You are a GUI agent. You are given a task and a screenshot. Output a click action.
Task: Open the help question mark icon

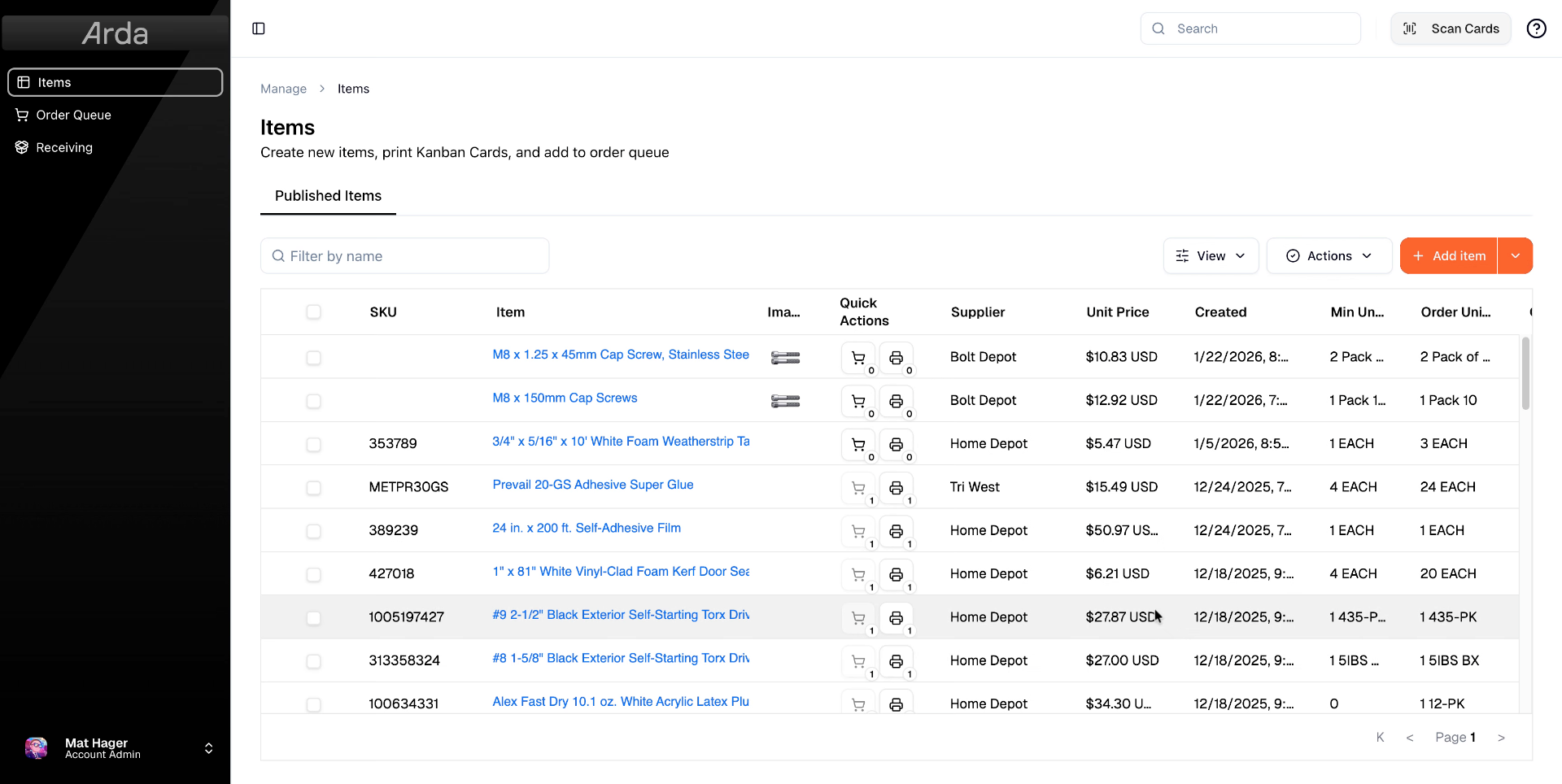[1536, 28]
